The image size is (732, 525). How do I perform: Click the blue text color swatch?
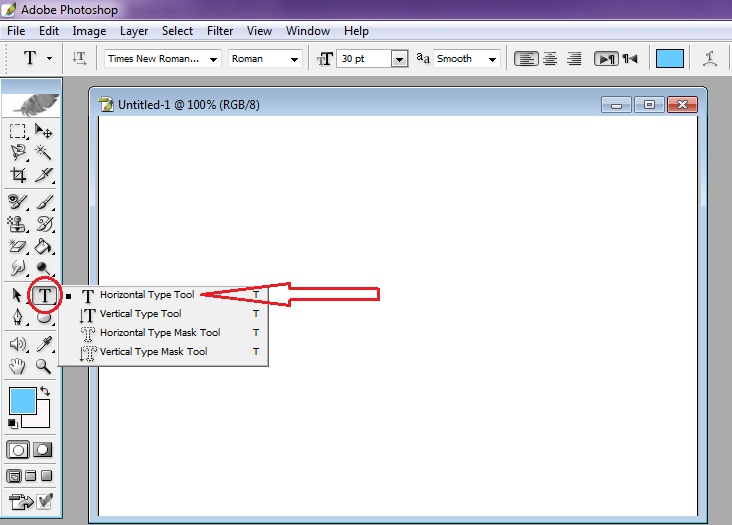click(x=670, y=59)
